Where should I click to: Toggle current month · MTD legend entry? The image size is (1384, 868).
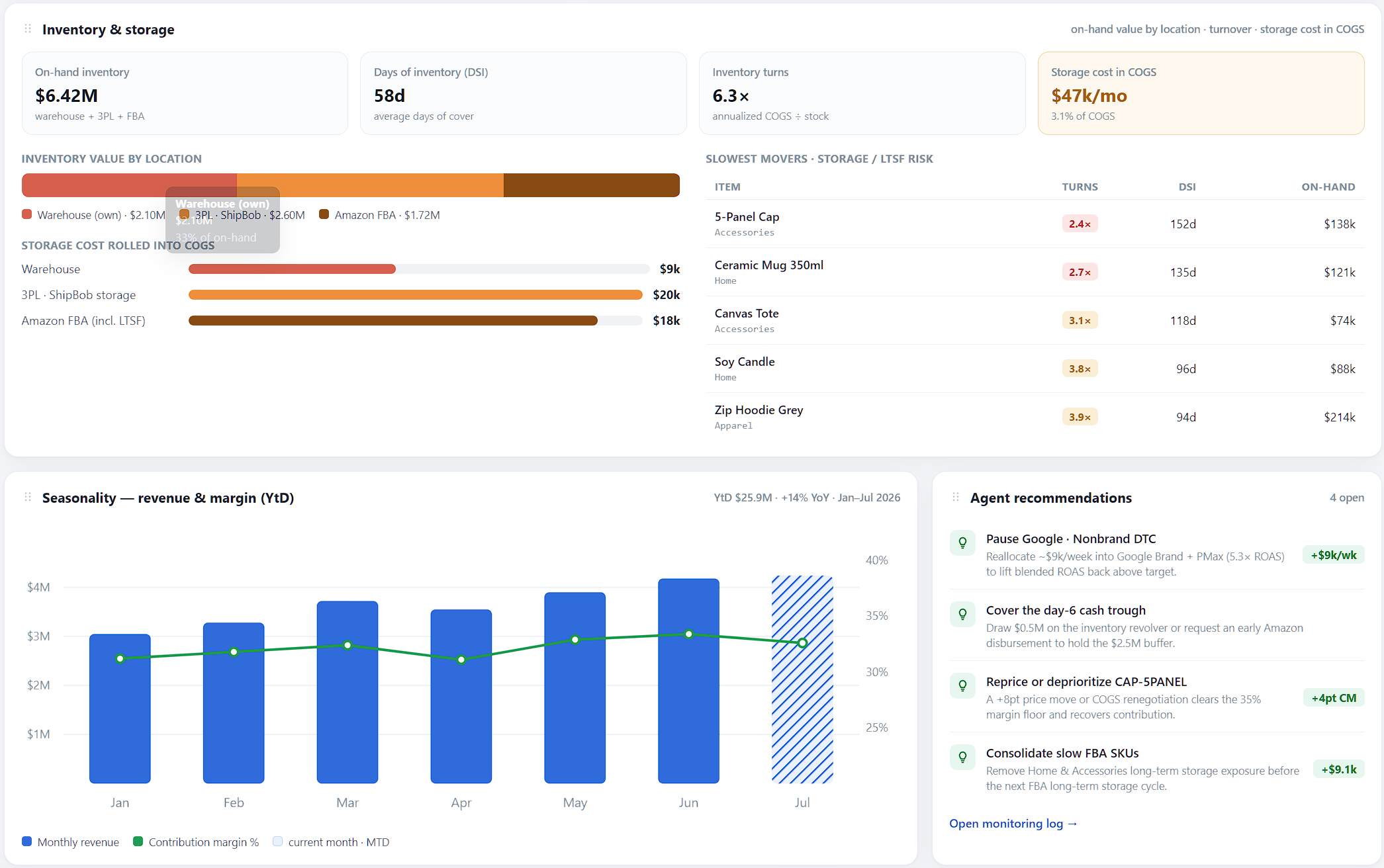tap(331, 842)
